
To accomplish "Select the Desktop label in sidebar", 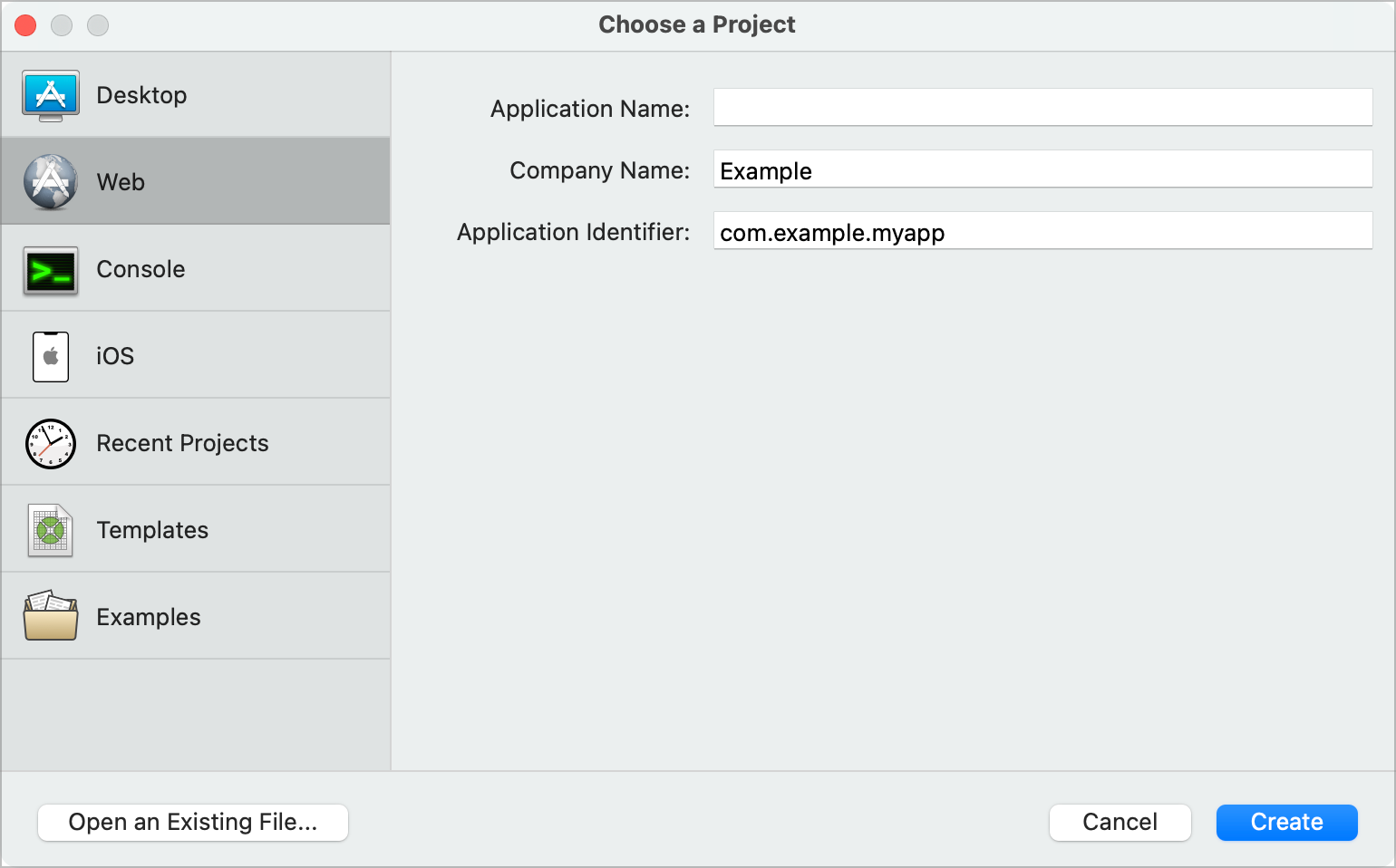I will (141, 95).
